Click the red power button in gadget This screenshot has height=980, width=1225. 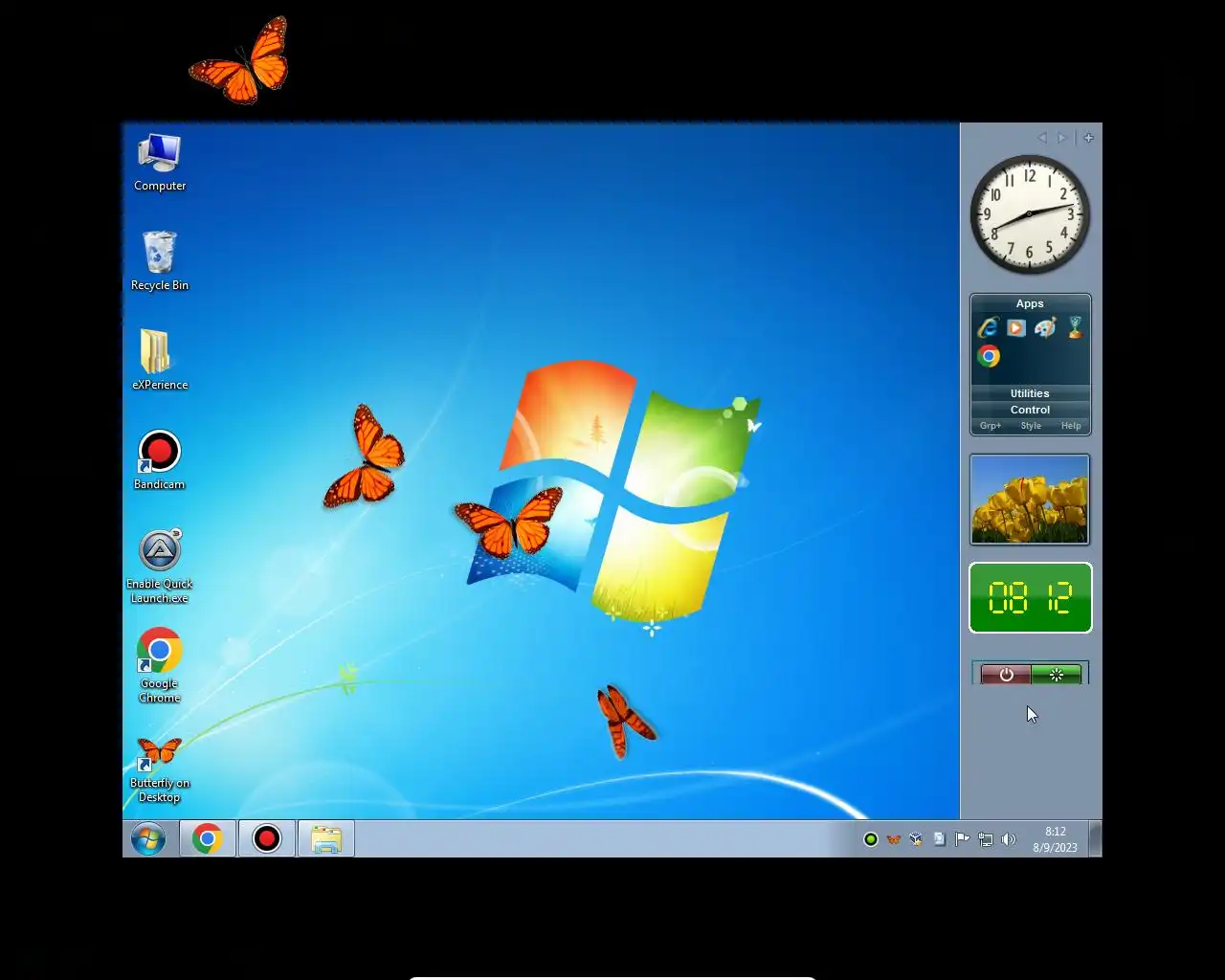point(1006,675)
